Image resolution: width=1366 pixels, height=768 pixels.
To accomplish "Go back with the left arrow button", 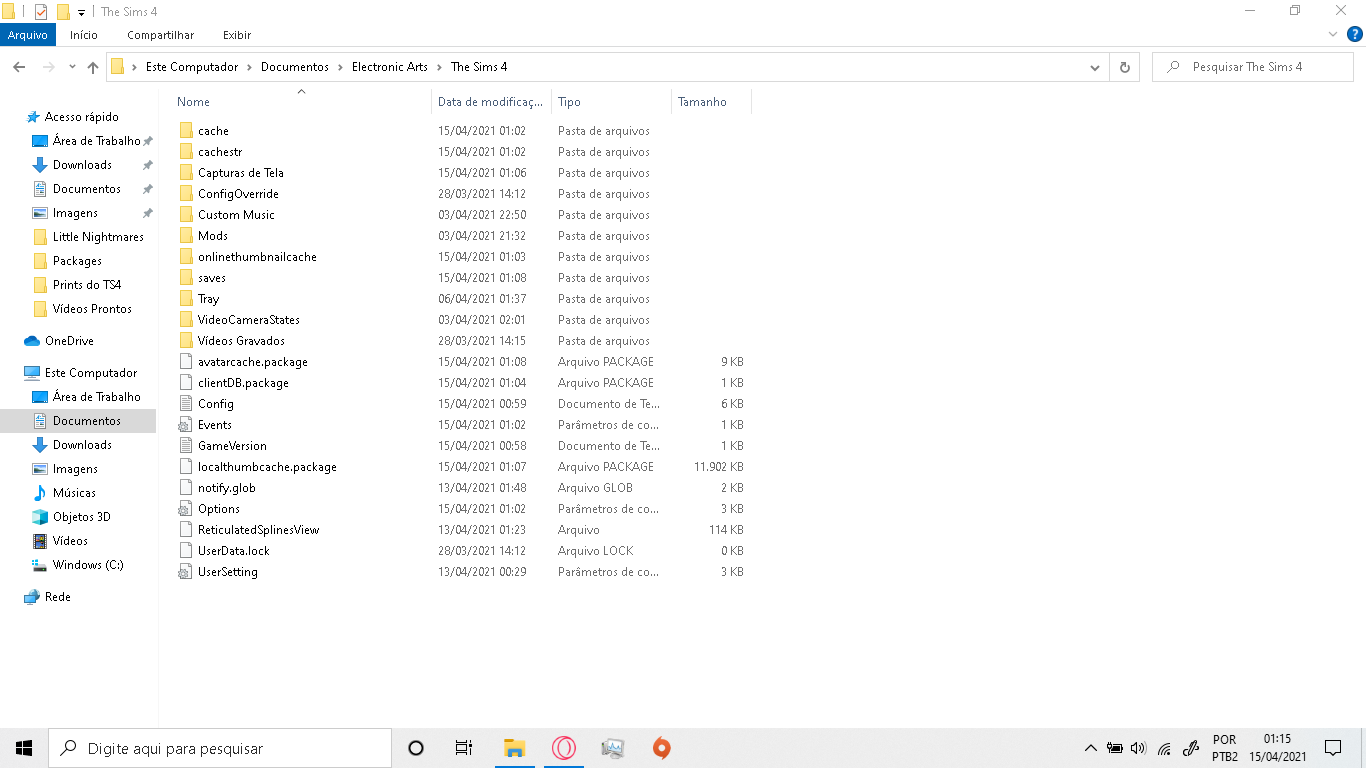I will [19, 67].
